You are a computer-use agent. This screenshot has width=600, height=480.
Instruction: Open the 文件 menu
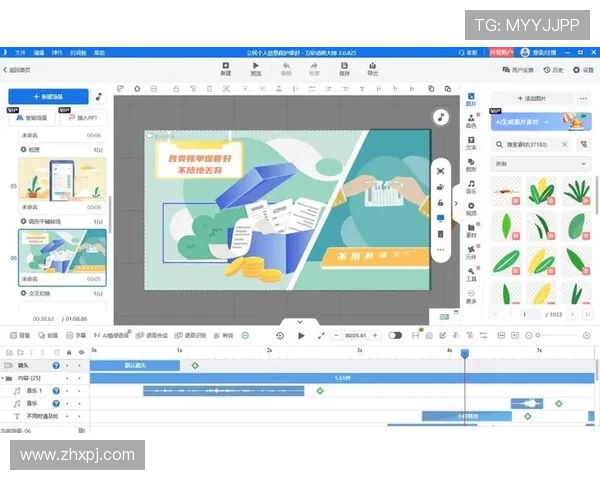(x=20, y=51)
